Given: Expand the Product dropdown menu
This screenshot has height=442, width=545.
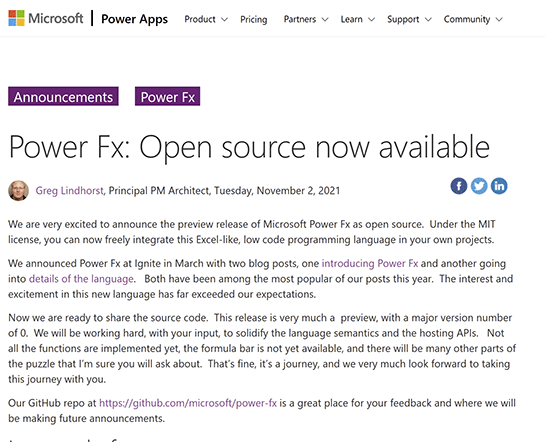Looking at the screenshot, I should pos(206,19).
